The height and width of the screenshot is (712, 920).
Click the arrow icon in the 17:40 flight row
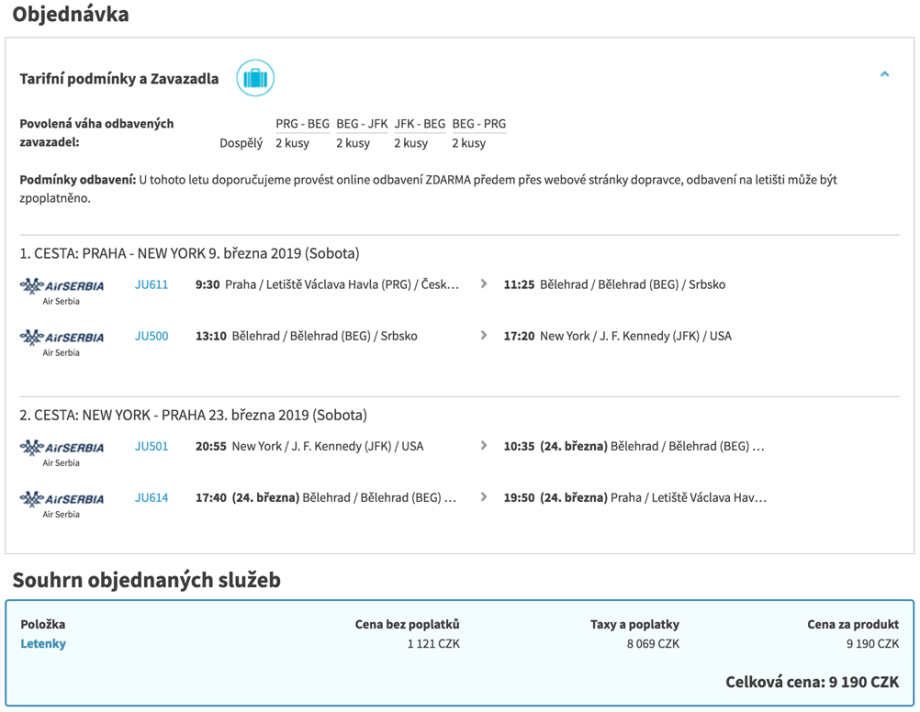(484, 497)
